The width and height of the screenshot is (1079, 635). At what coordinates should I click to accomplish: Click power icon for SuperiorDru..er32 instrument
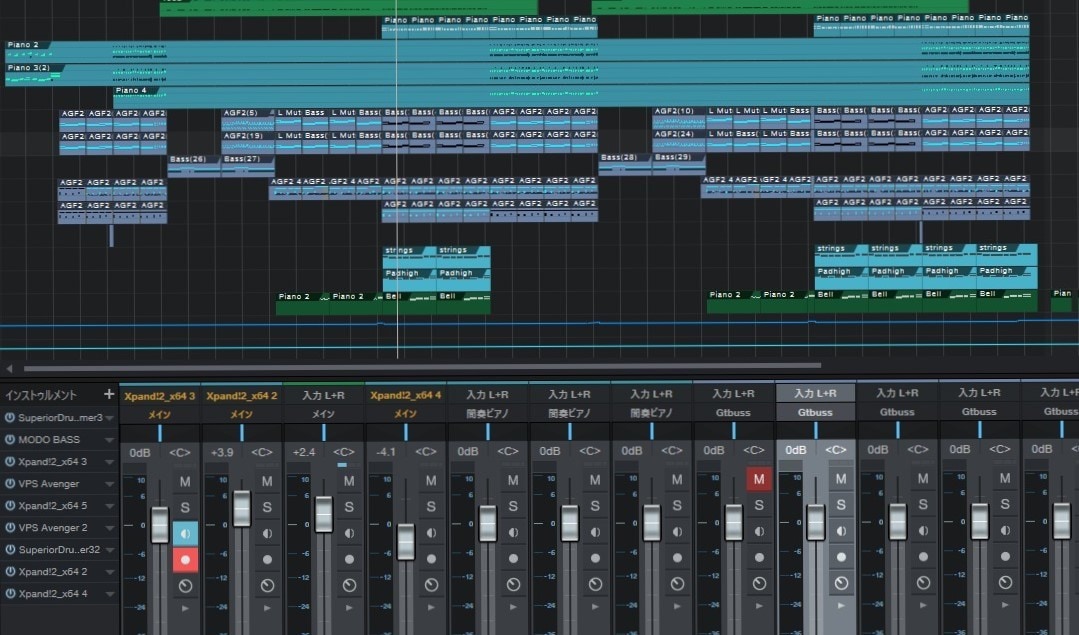pos(10,550)
